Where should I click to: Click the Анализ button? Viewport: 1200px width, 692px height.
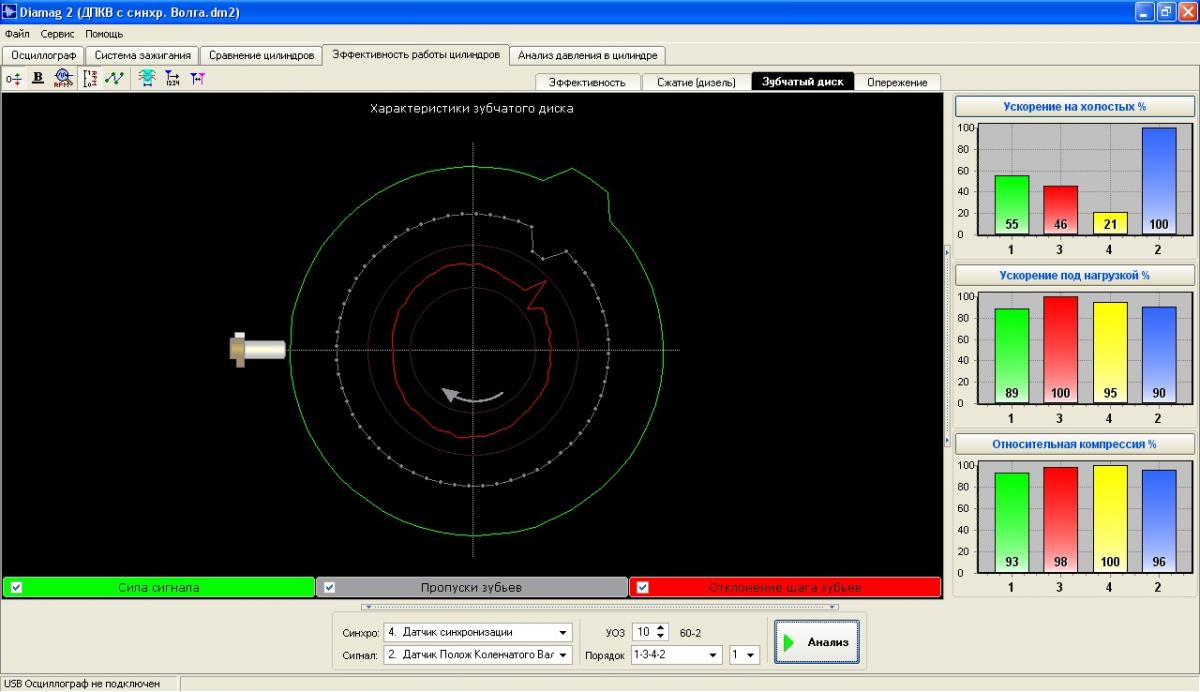pos(817,642)
